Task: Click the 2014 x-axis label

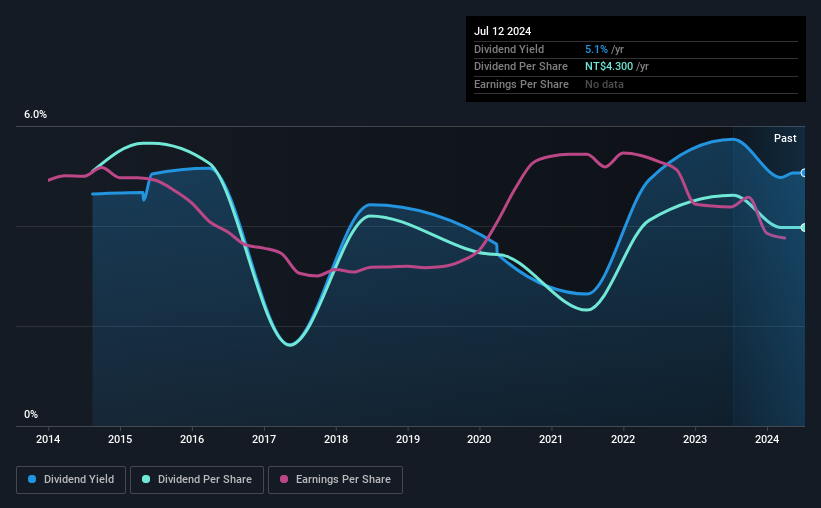Action: click(x=48, y=439)
